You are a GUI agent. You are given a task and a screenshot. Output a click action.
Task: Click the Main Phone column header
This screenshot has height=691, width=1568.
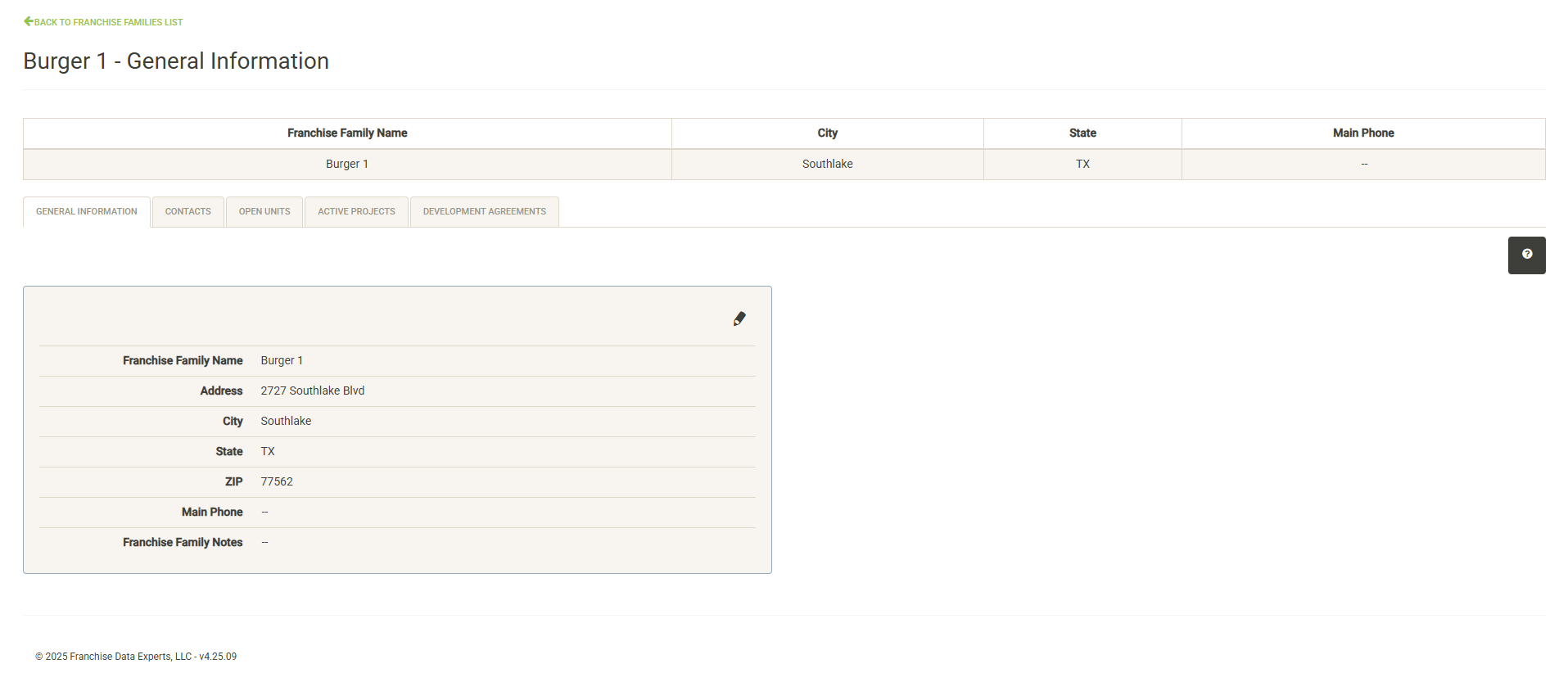click(x=1362, y=133)
